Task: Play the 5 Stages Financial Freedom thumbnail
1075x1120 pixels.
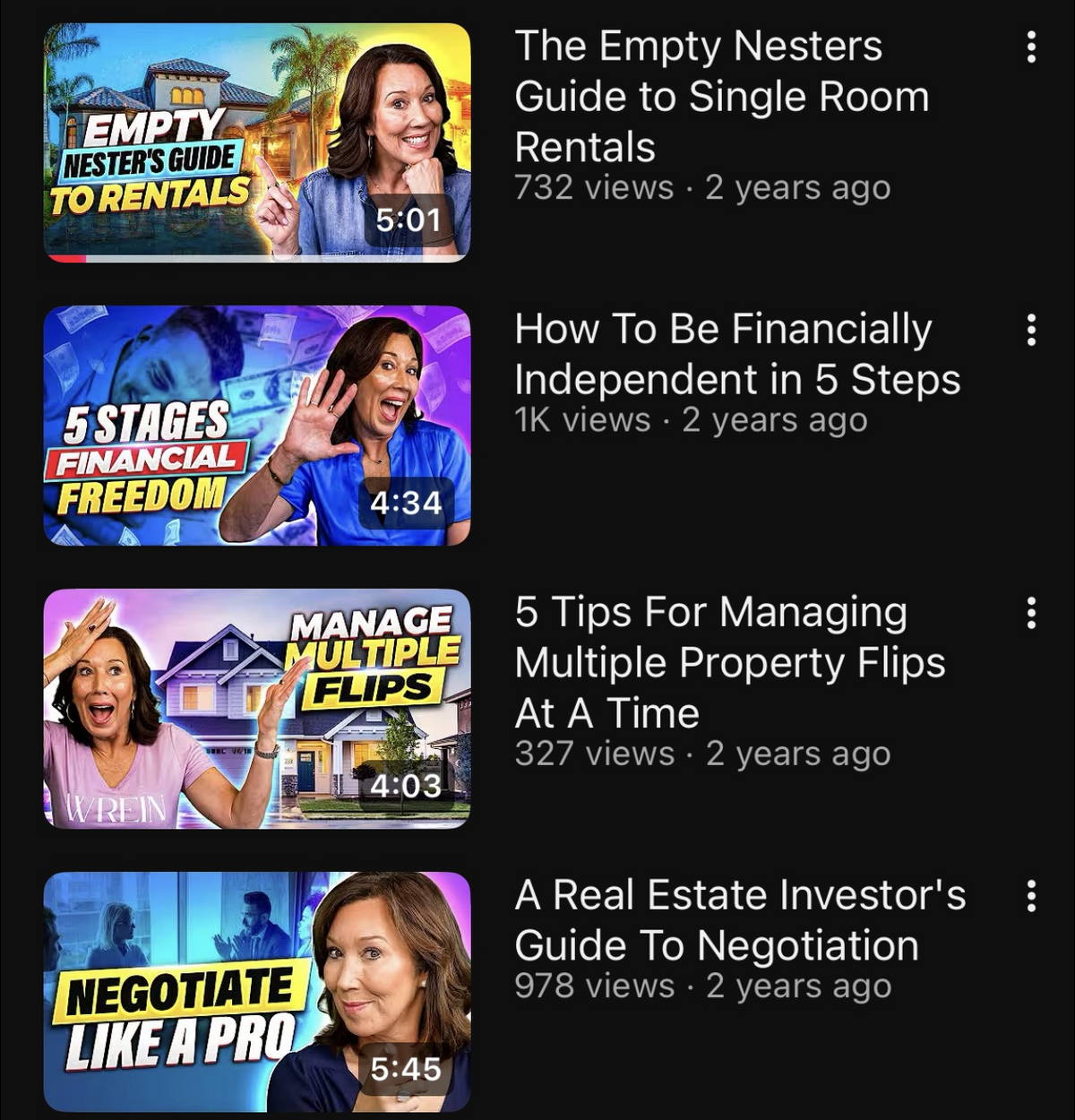Action: click(x=257, y=426)
